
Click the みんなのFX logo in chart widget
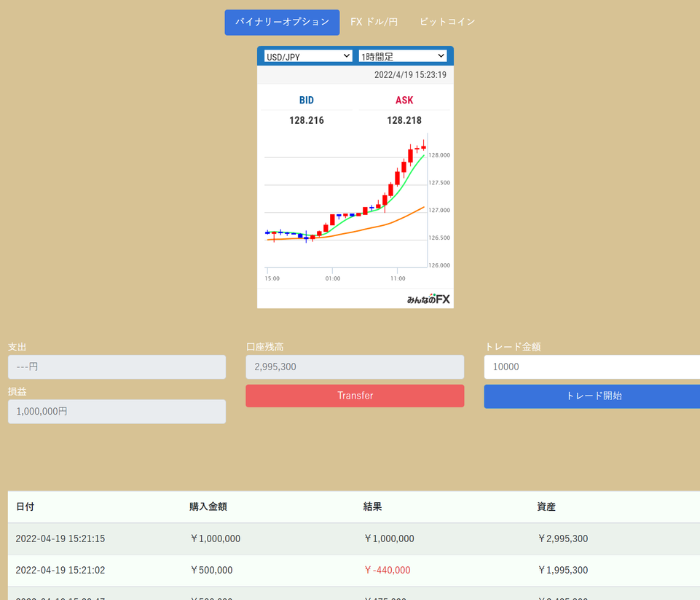click(x=428, y=299)
